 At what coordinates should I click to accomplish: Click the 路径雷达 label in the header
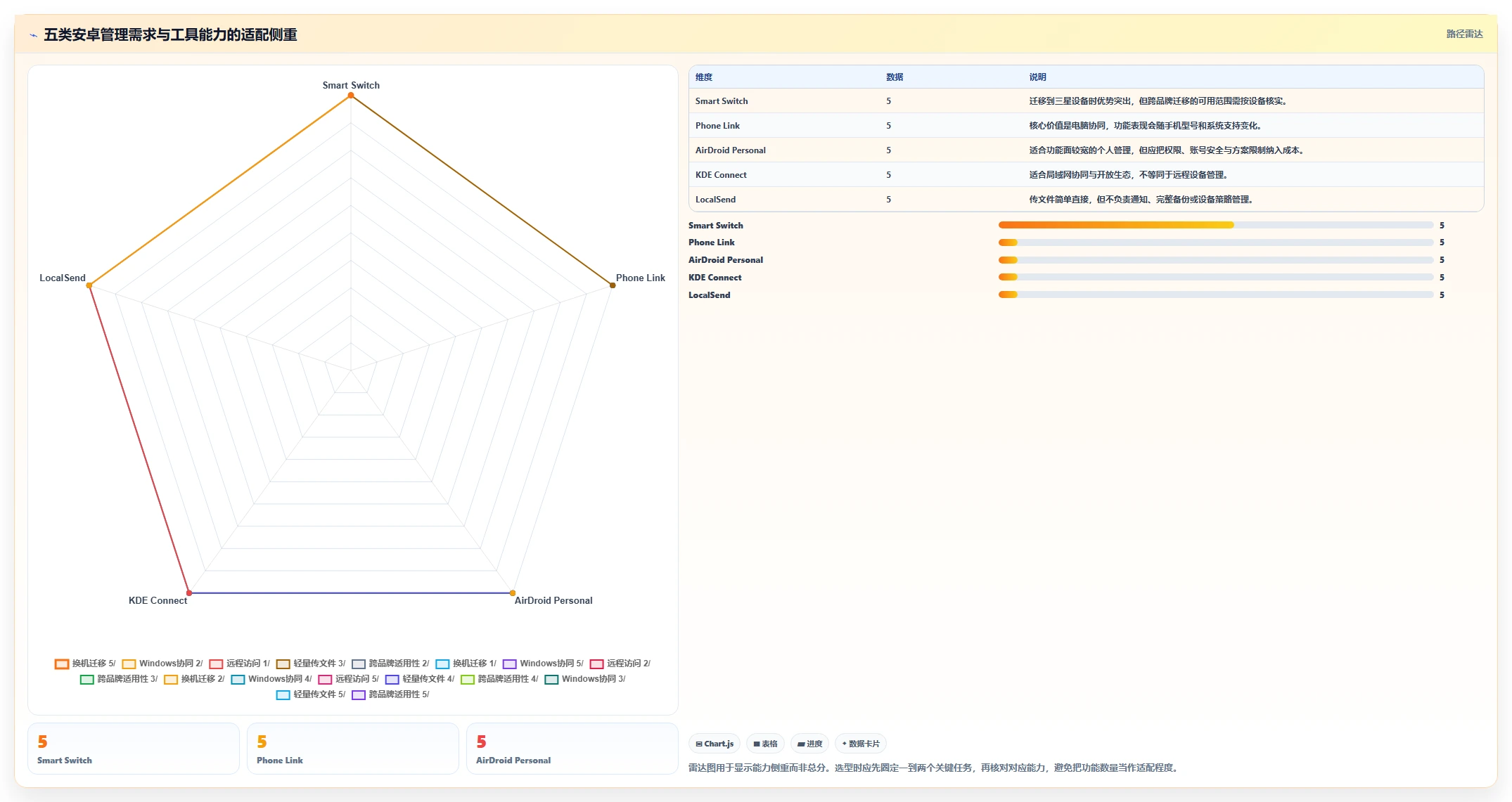click(1464, 34)
